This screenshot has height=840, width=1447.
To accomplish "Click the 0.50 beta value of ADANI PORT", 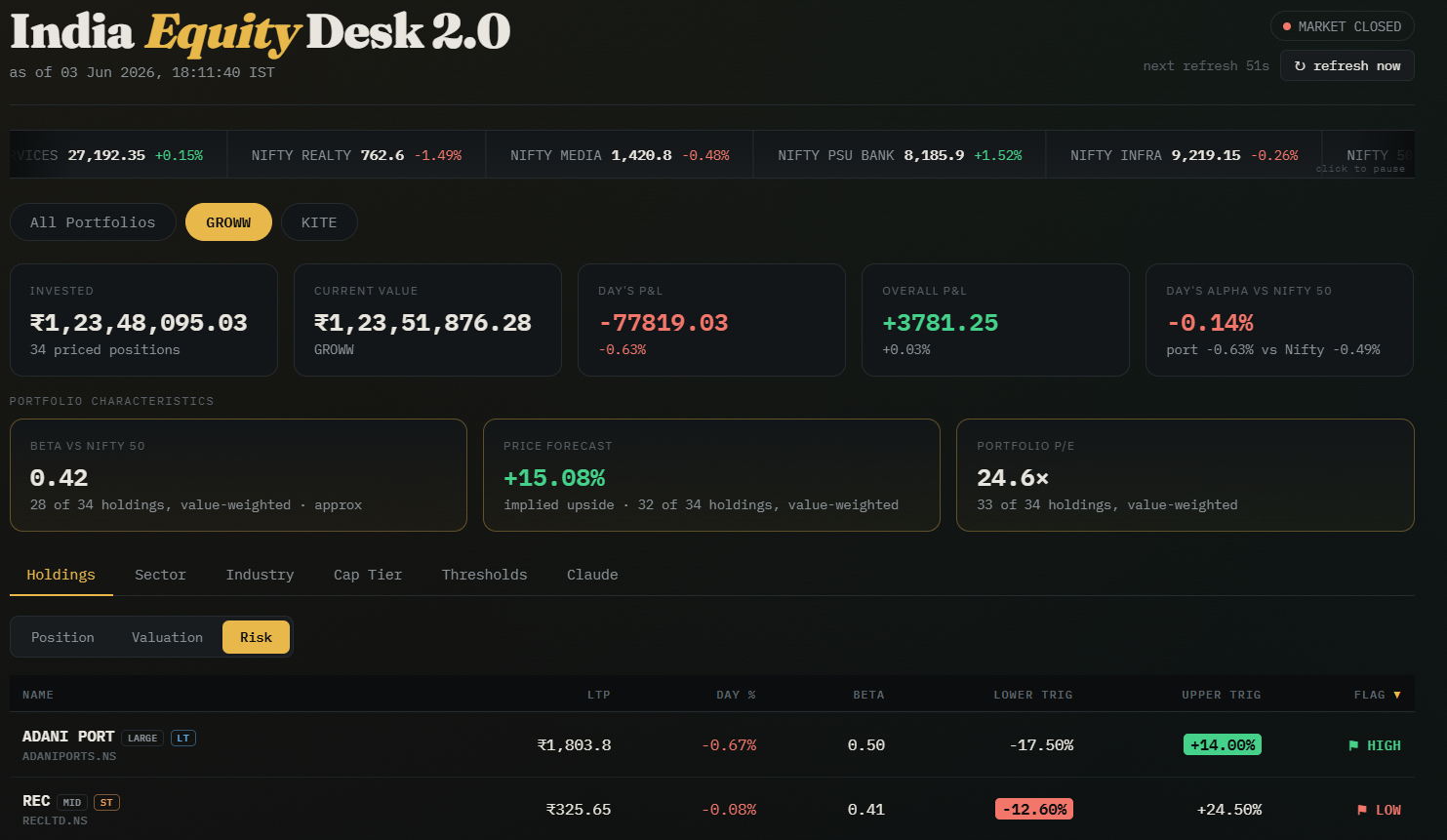I will 866,744.
